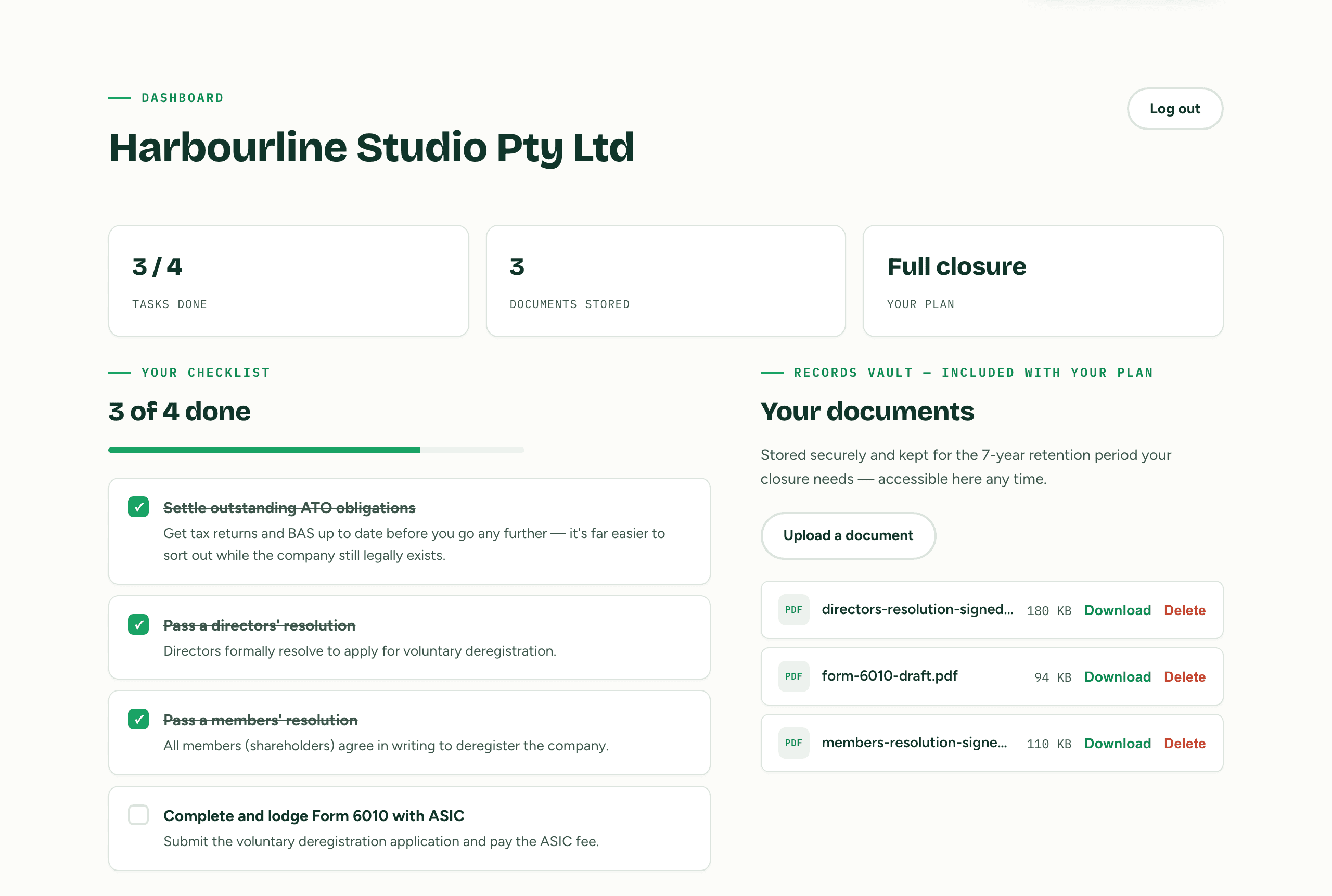Click PDF icon for form-6010-draft.pdf
1332x896 pixels.
(x=793, y=676)
